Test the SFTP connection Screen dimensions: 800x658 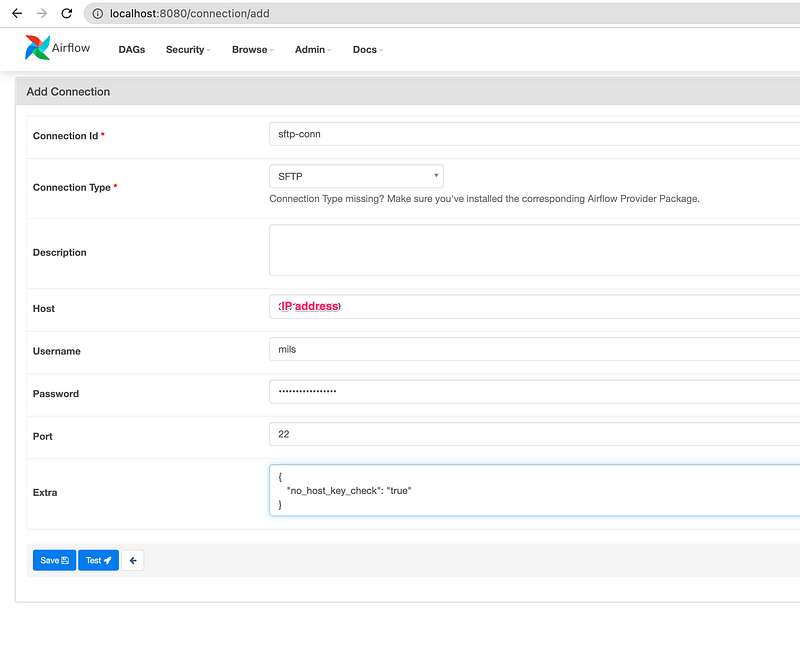[98, 560]
